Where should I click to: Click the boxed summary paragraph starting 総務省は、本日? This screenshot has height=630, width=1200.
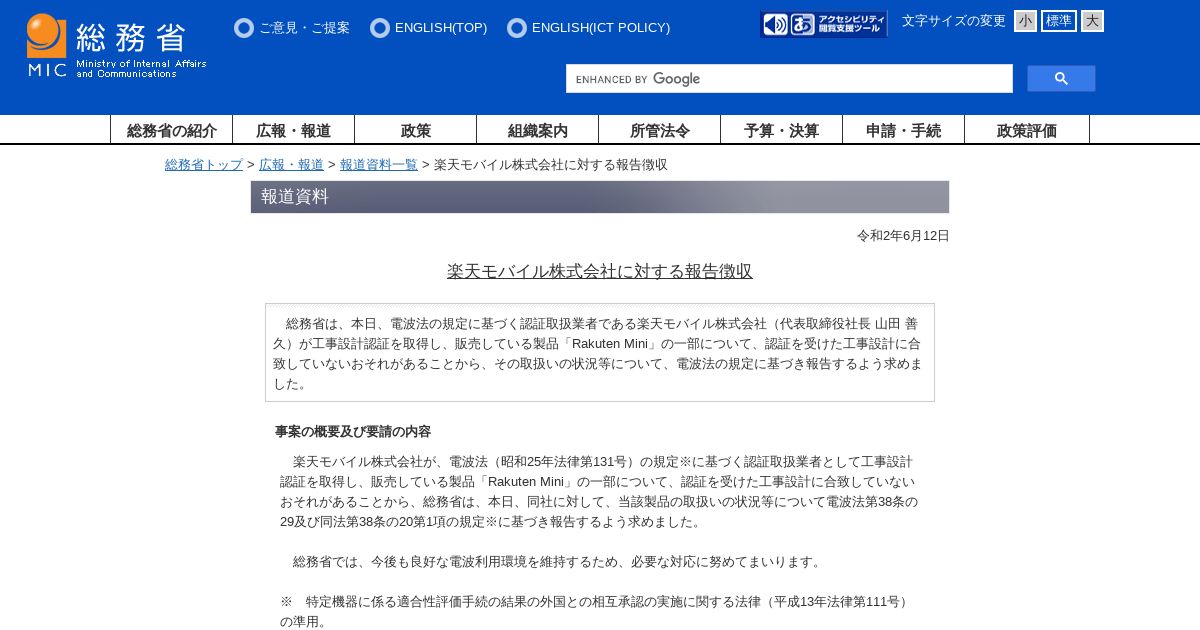click(600, 353)
